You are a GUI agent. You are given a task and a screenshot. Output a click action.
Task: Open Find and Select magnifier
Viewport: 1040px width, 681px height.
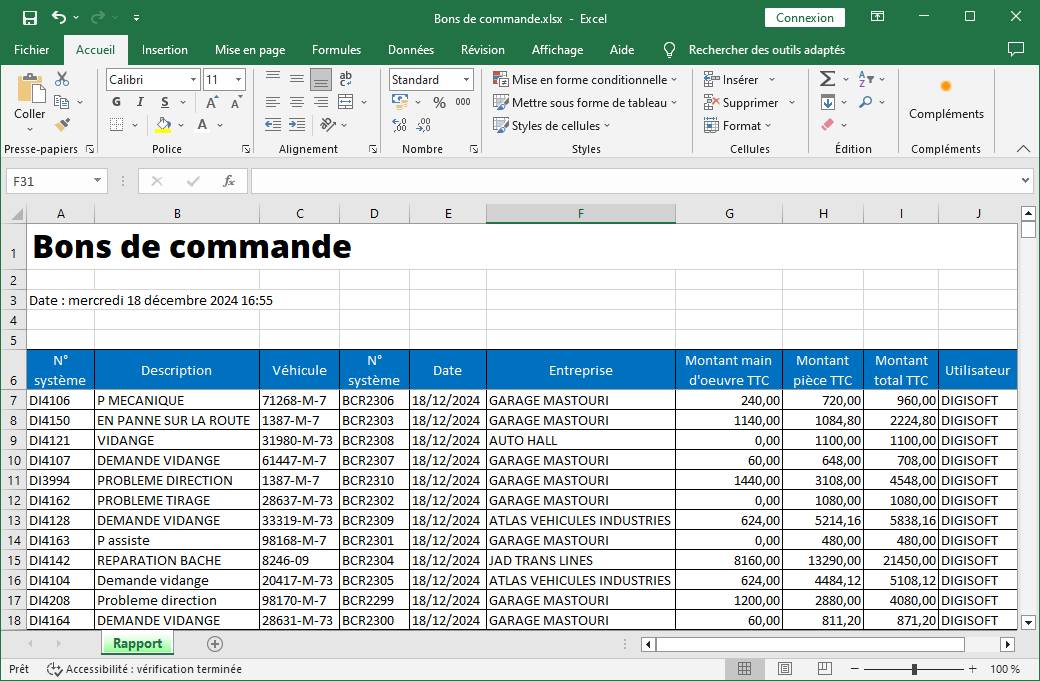click(866, 102)
